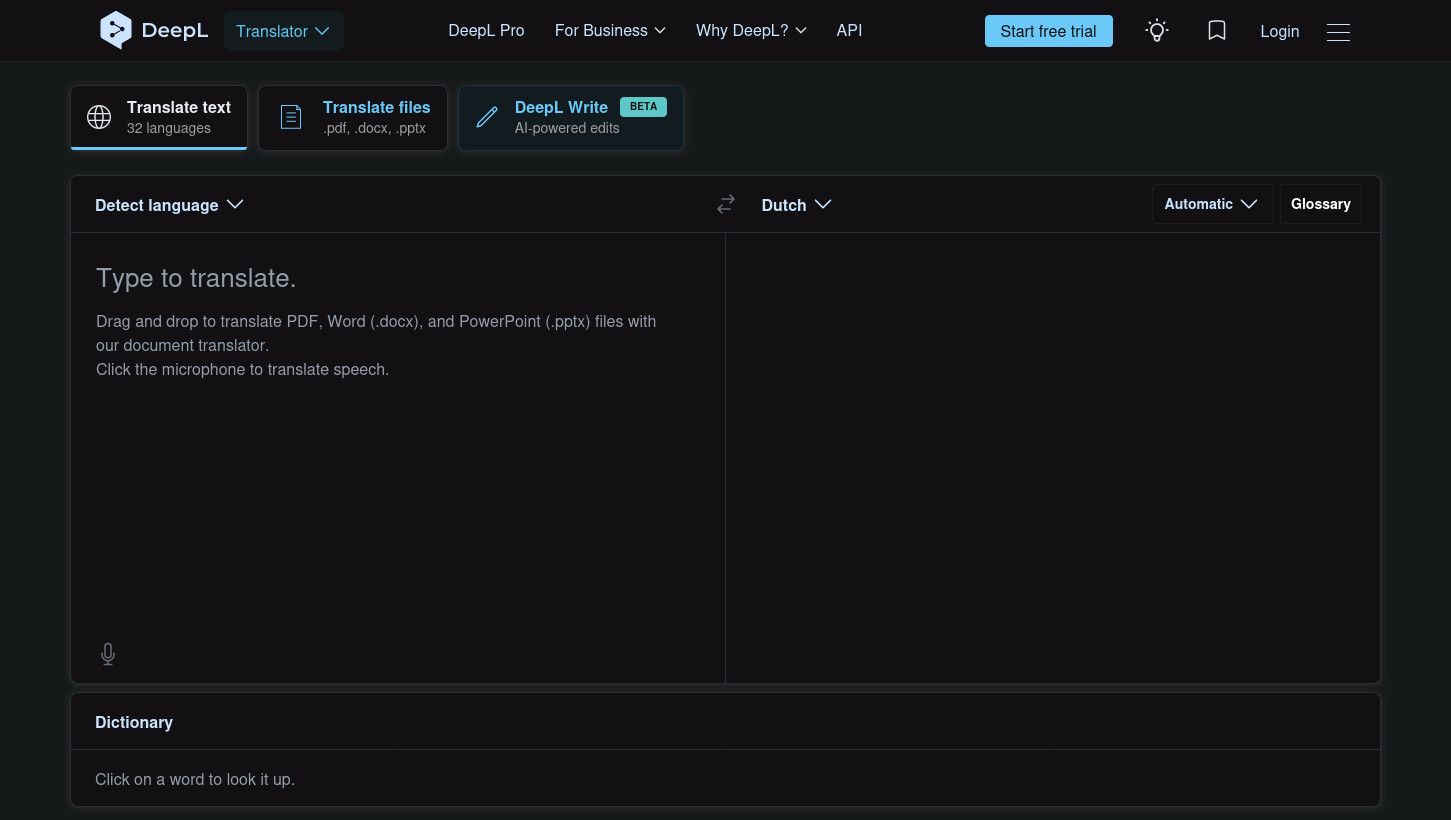Image resolution: width=1451 pixels, height=820 pixels.
Task: Open the Detect language source dropdown
Action: coord(169,205)
